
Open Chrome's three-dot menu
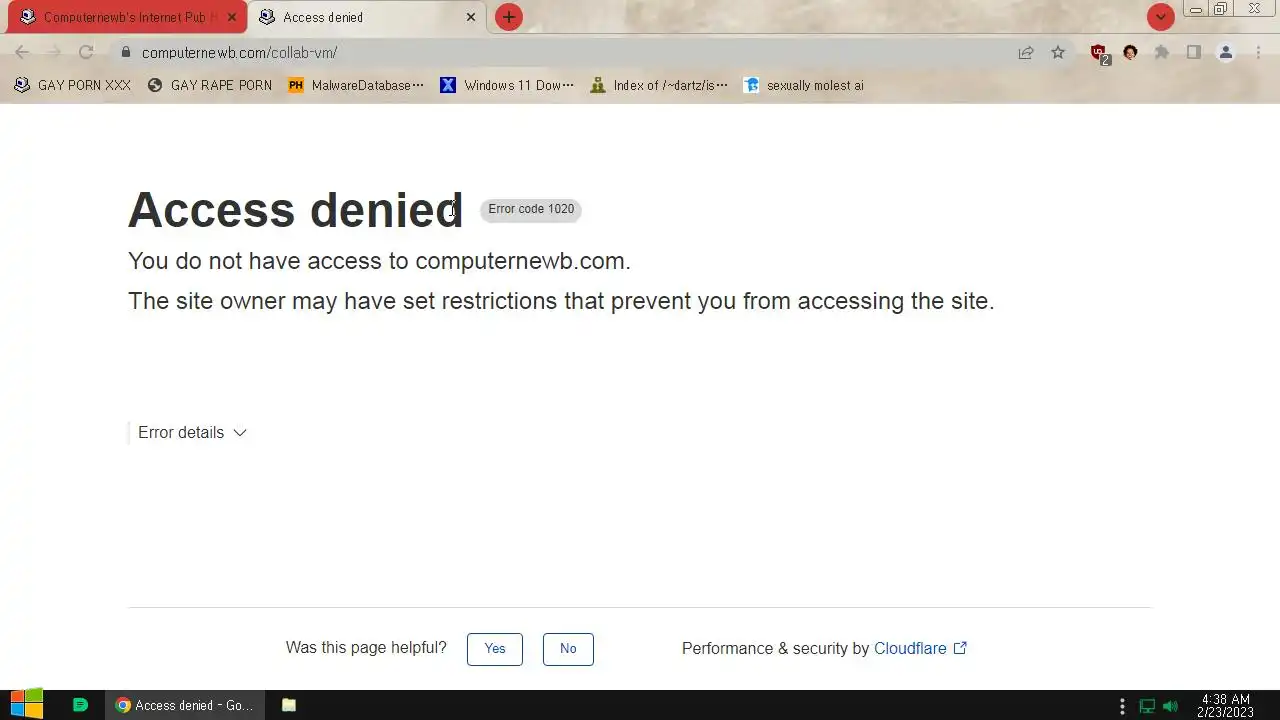tap(1258, 52)
